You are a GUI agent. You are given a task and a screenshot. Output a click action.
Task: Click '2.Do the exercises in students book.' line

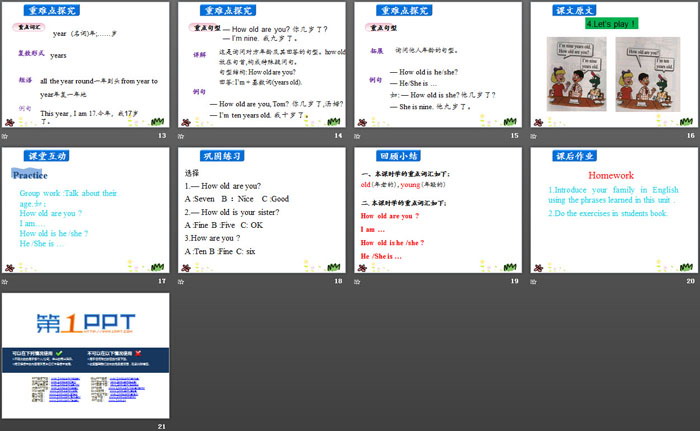608,213
